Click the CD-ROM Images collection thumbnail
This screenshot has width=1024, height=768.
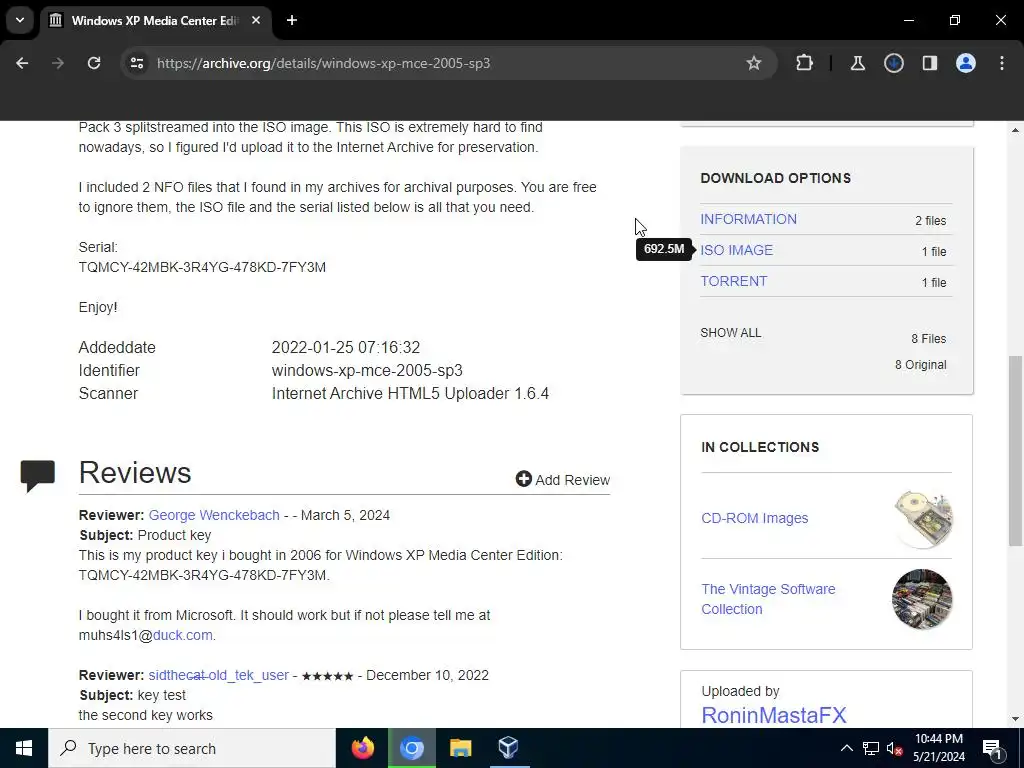pos(922,519)
